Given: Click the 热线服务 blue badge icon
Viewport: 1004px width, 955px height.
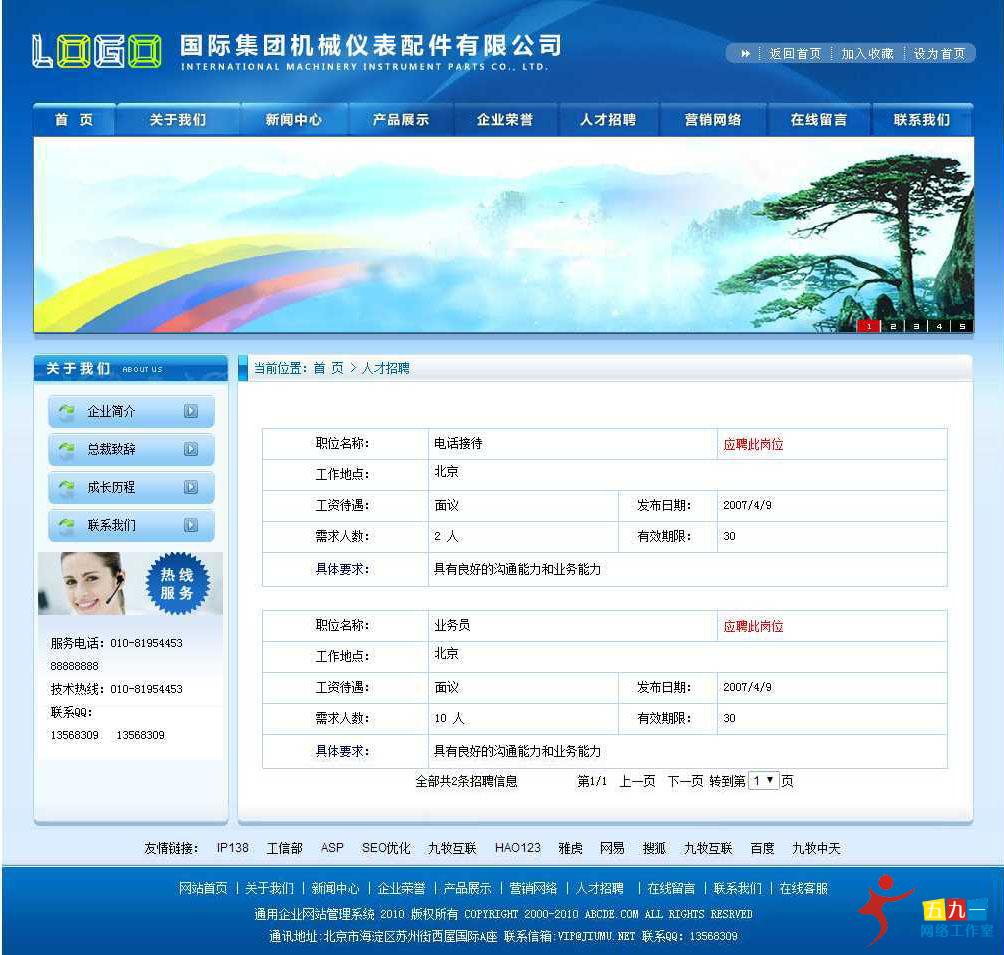Looking at the screenshot, I should [x=180, y=585].
